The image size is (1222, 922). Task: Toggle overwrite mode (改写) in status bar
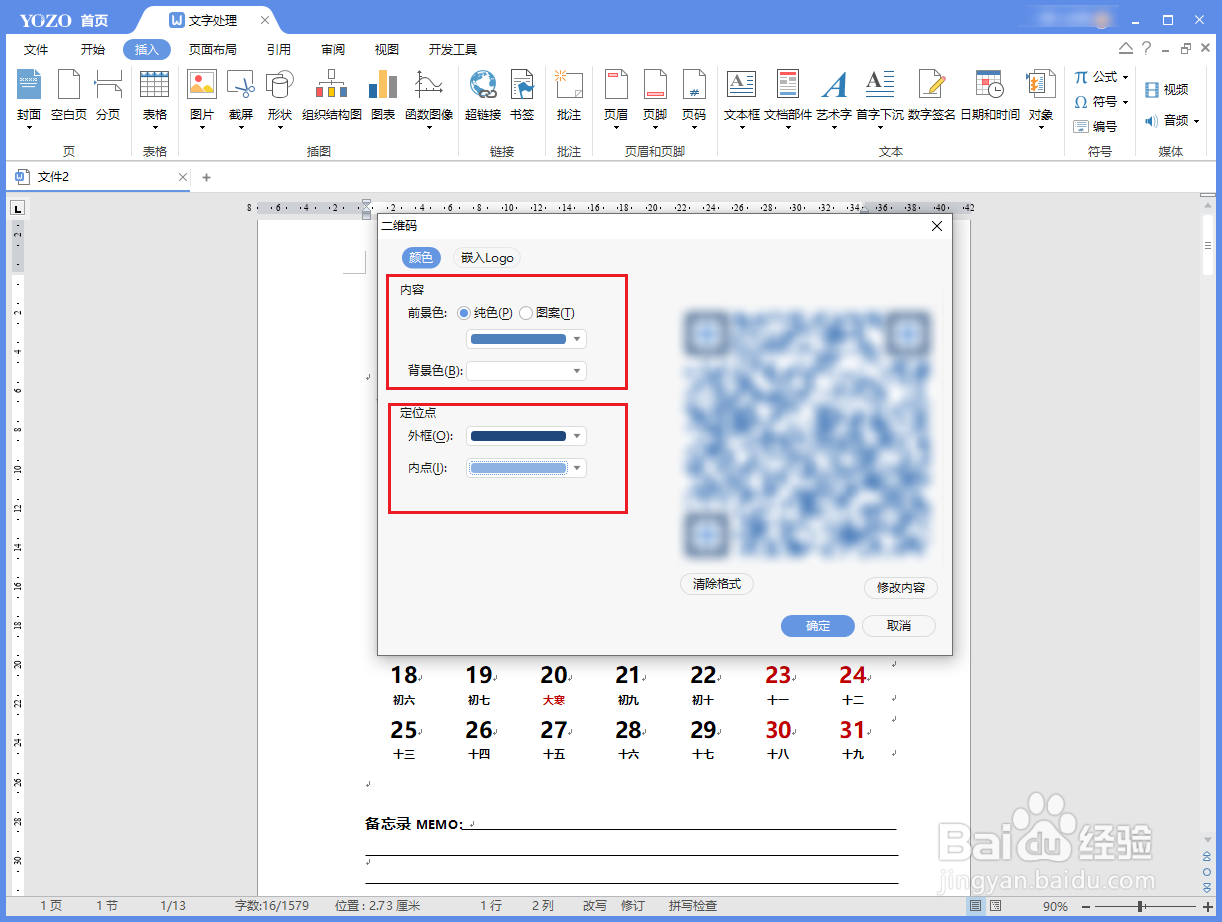(x=595, y=906)
